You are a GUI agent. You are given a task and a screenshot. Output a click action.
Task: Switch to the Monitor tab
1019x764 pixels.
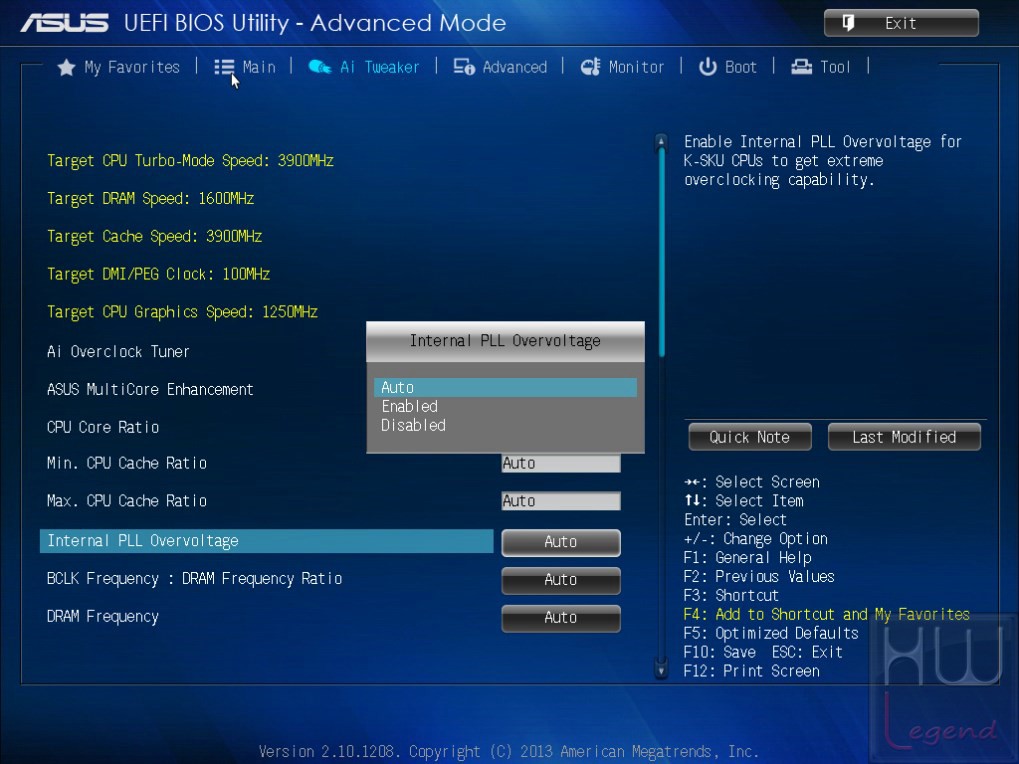click(x=636, y=67)
